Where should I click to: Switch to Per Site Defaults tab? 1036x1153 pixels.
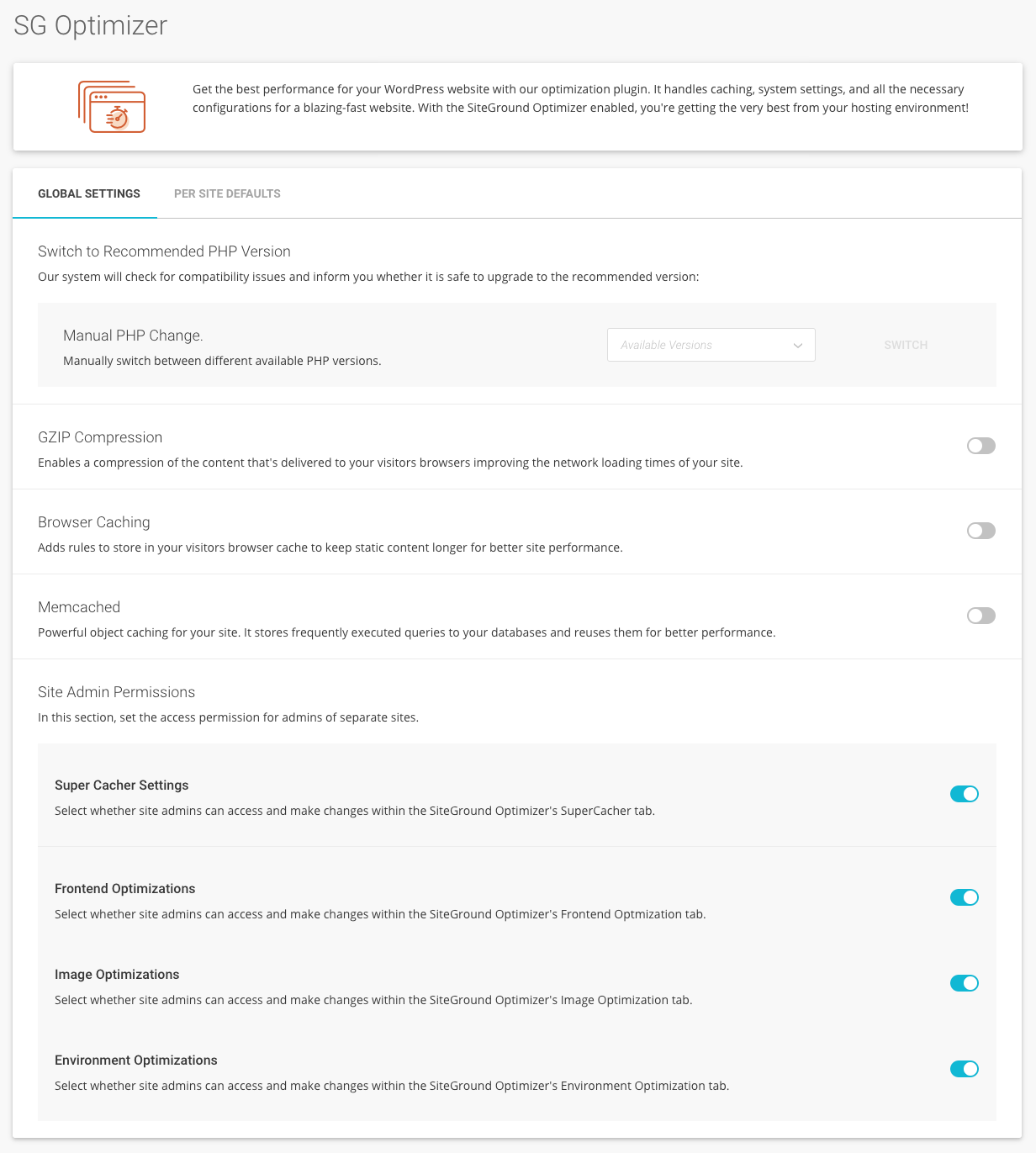tap(227, 193)
